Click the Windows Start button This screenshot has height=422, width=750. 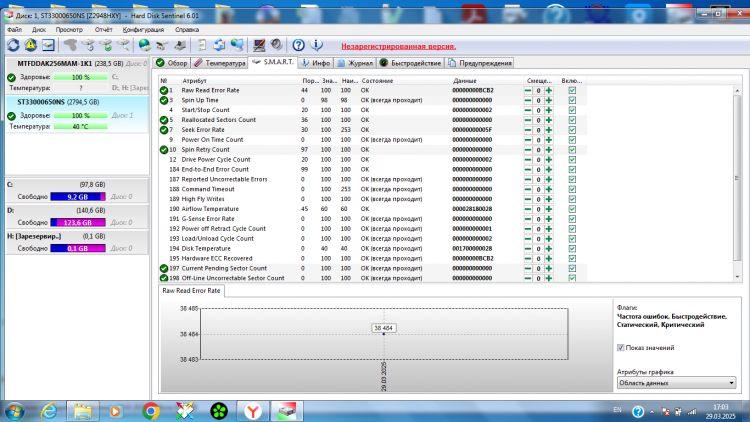tap(14, 411)
